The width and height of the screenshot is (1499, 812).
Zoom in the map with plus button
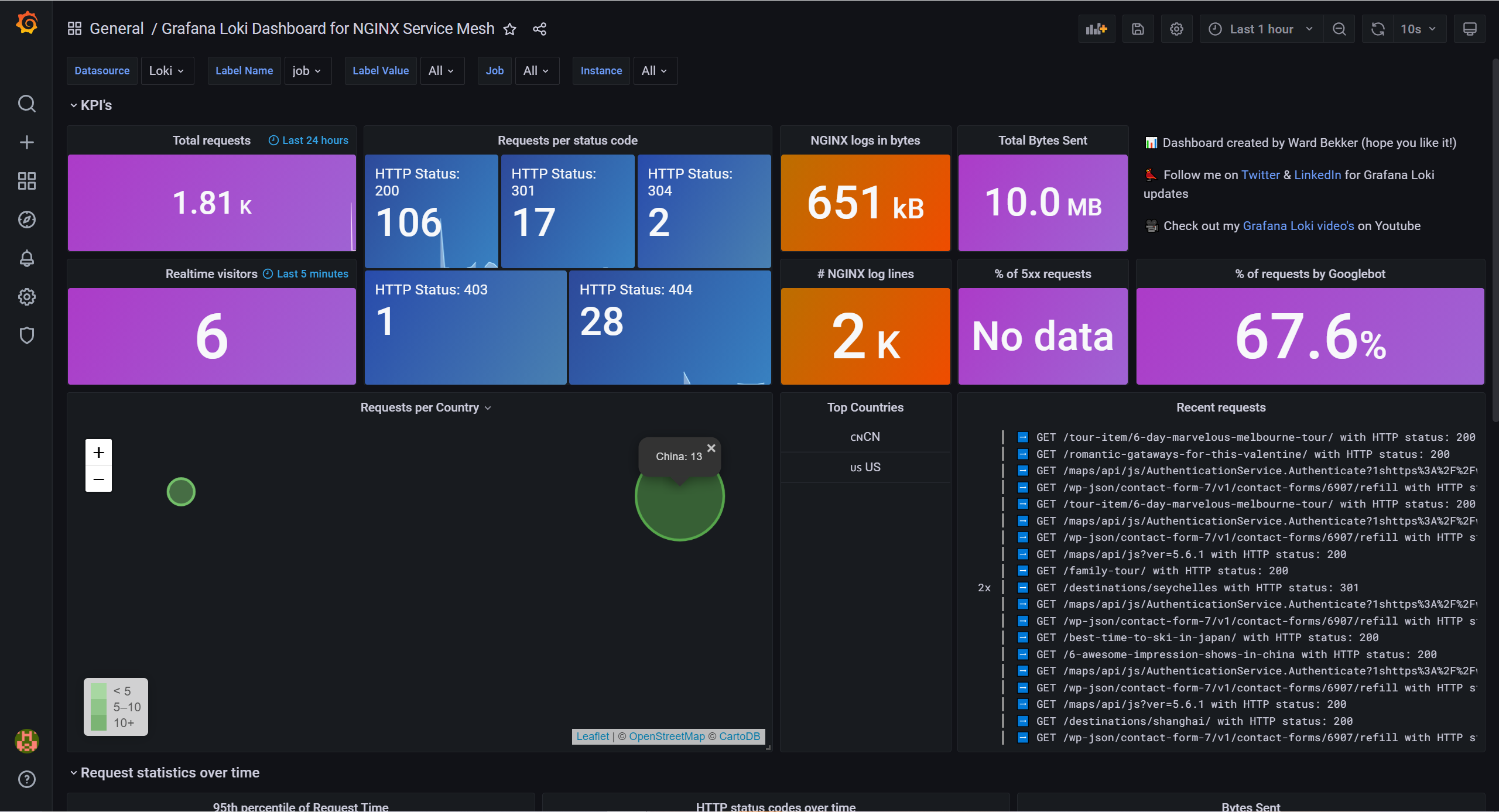(x=98, y=452)
